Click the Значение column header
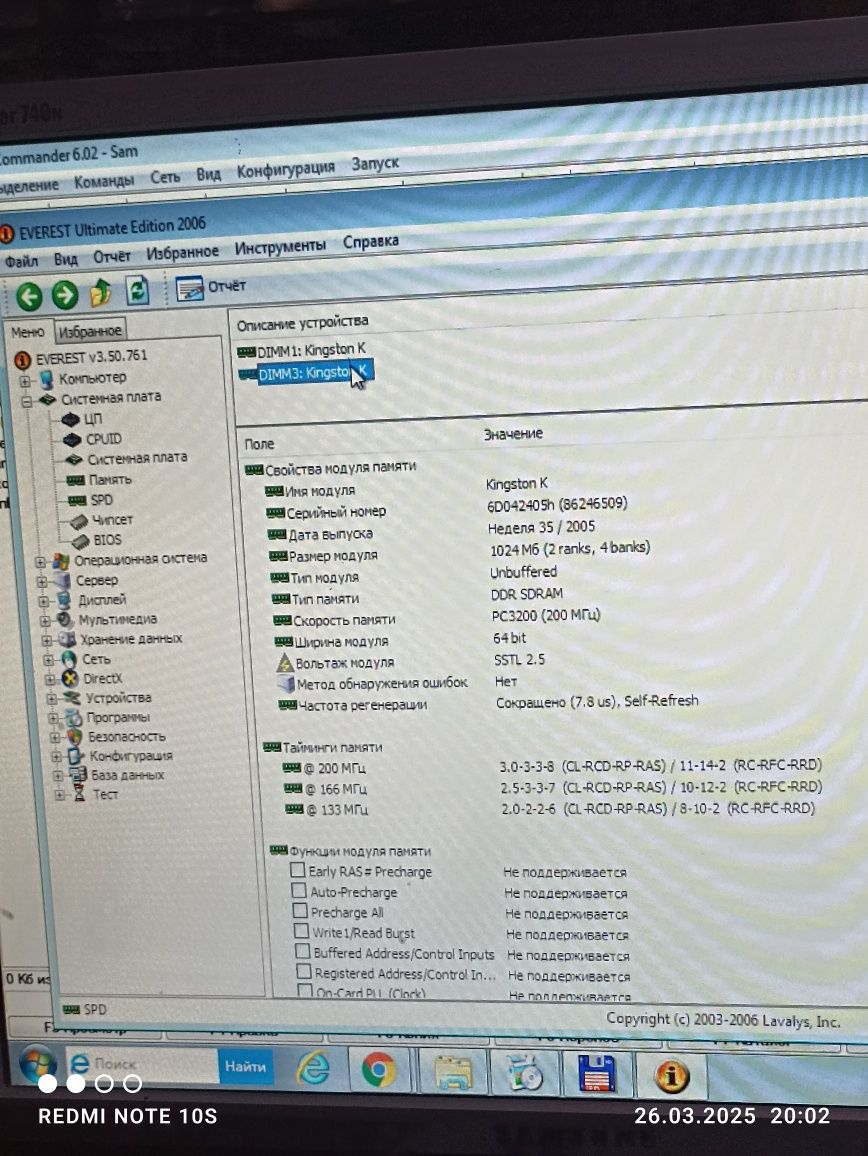 [x=513, y=434]
